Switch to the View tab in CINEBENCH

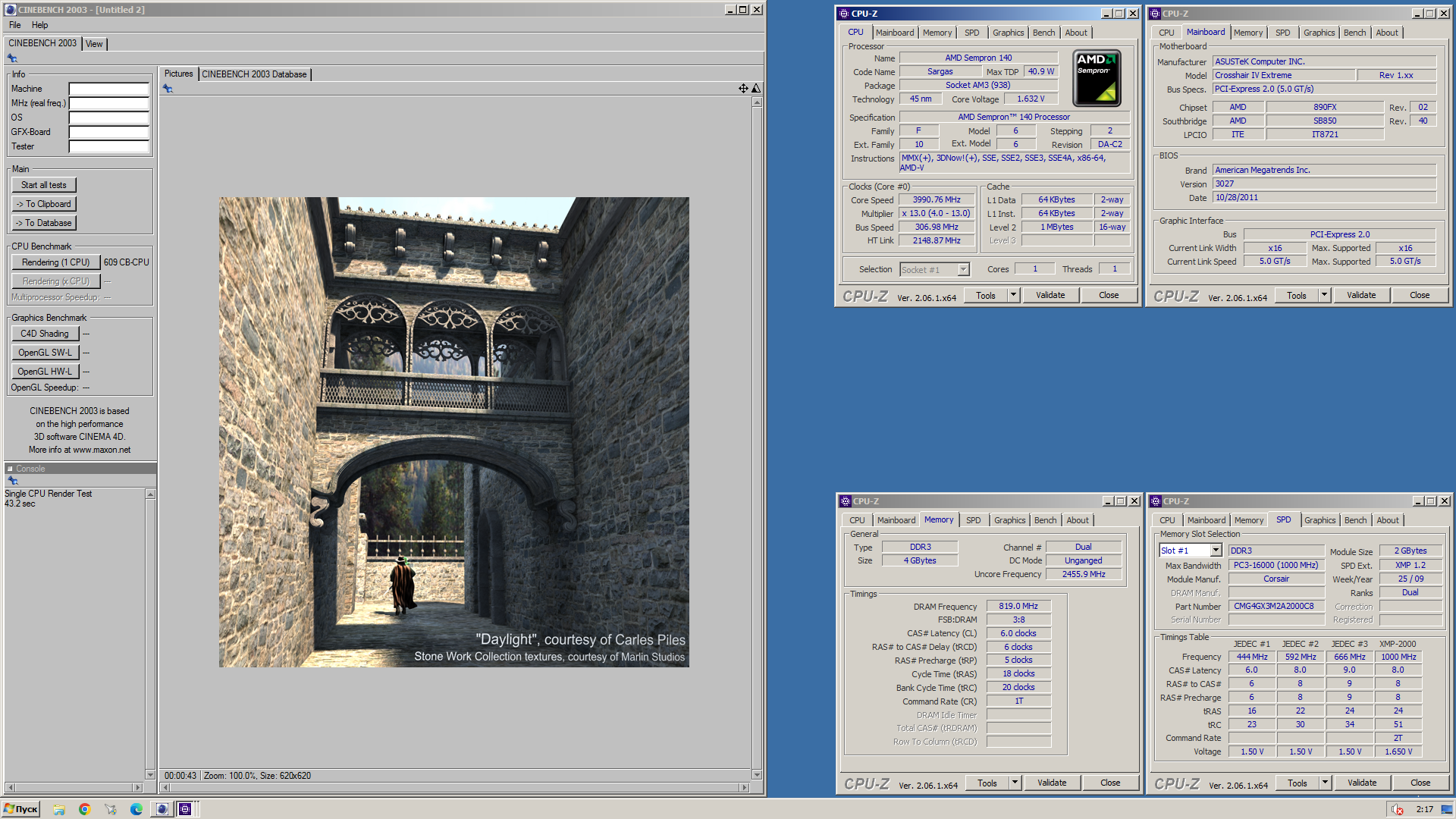pos(94,44)
